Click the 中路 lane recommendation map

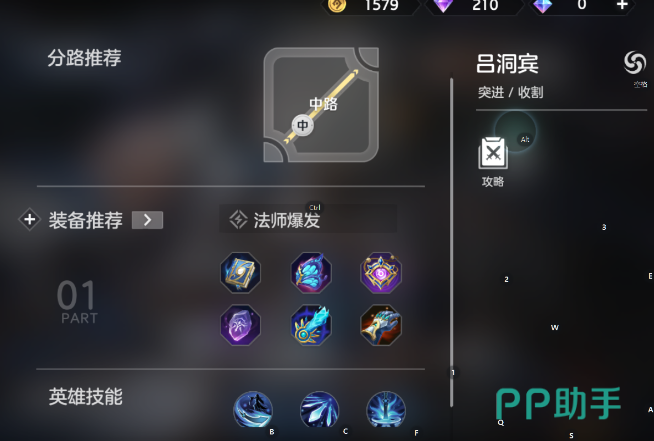tap(321, 105)
